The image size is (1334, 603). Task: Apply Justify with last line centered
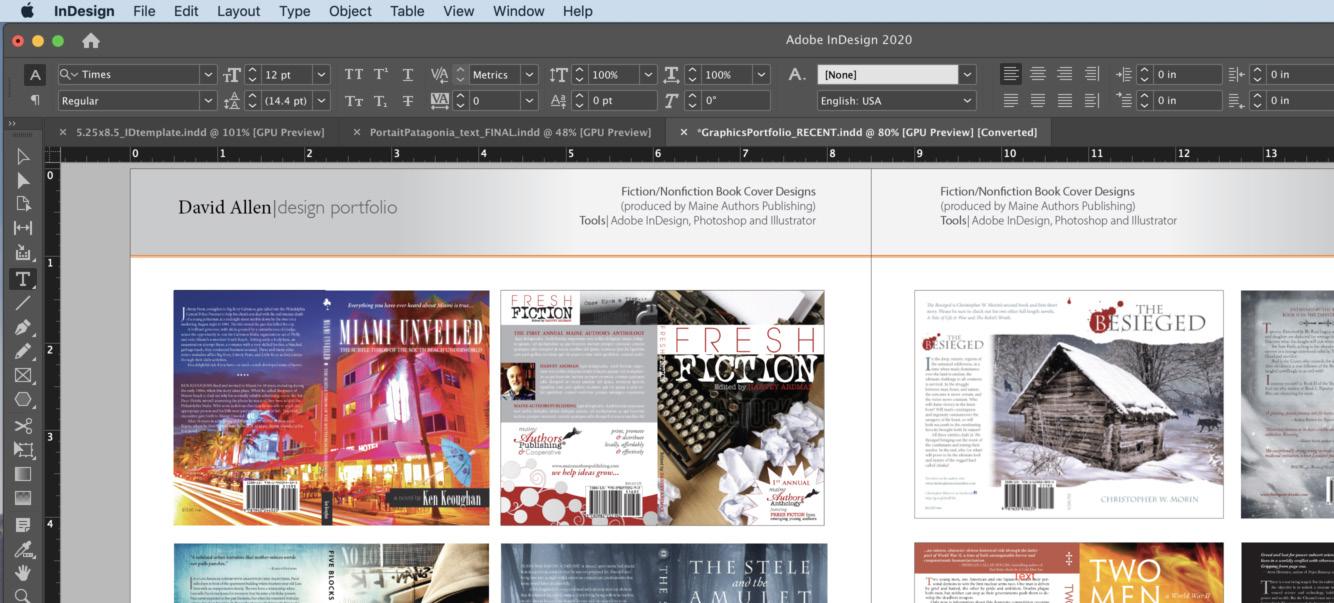click(x=1038, y=101)
